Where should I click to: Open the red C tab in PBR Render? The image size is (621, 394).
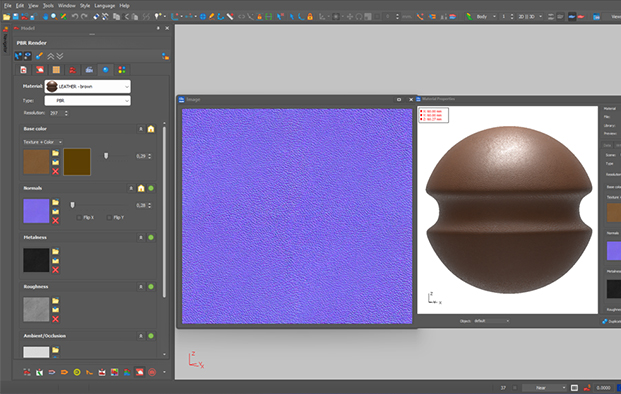click(x=23, y=70)
